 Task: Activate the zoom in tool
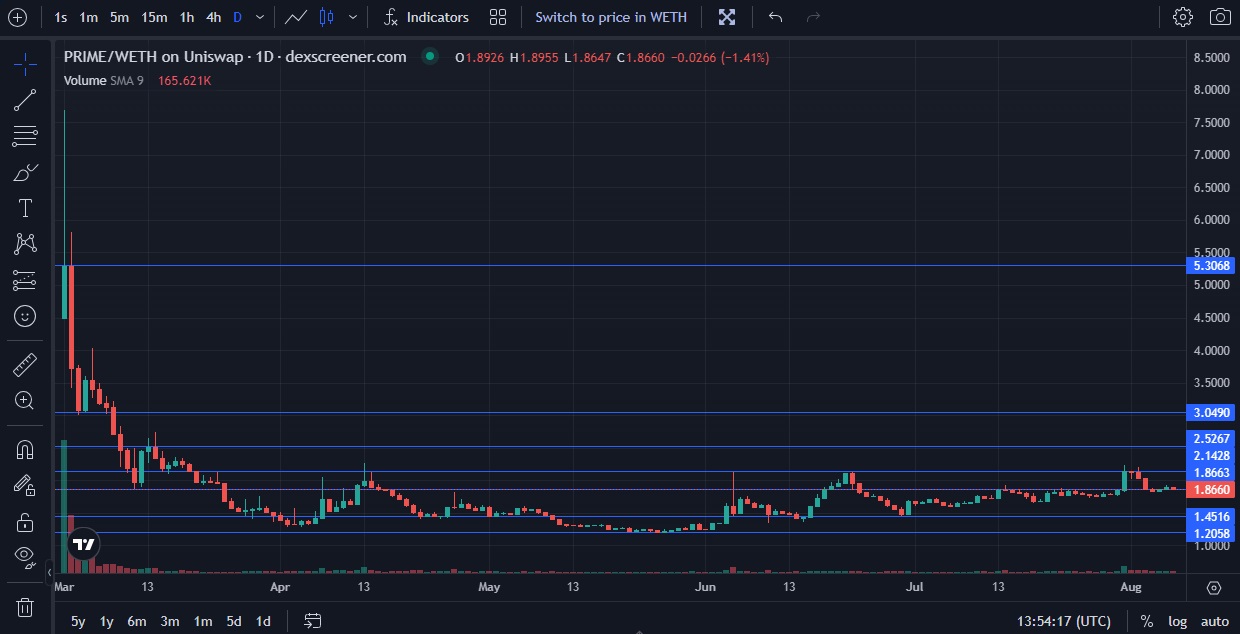[25, 400]
